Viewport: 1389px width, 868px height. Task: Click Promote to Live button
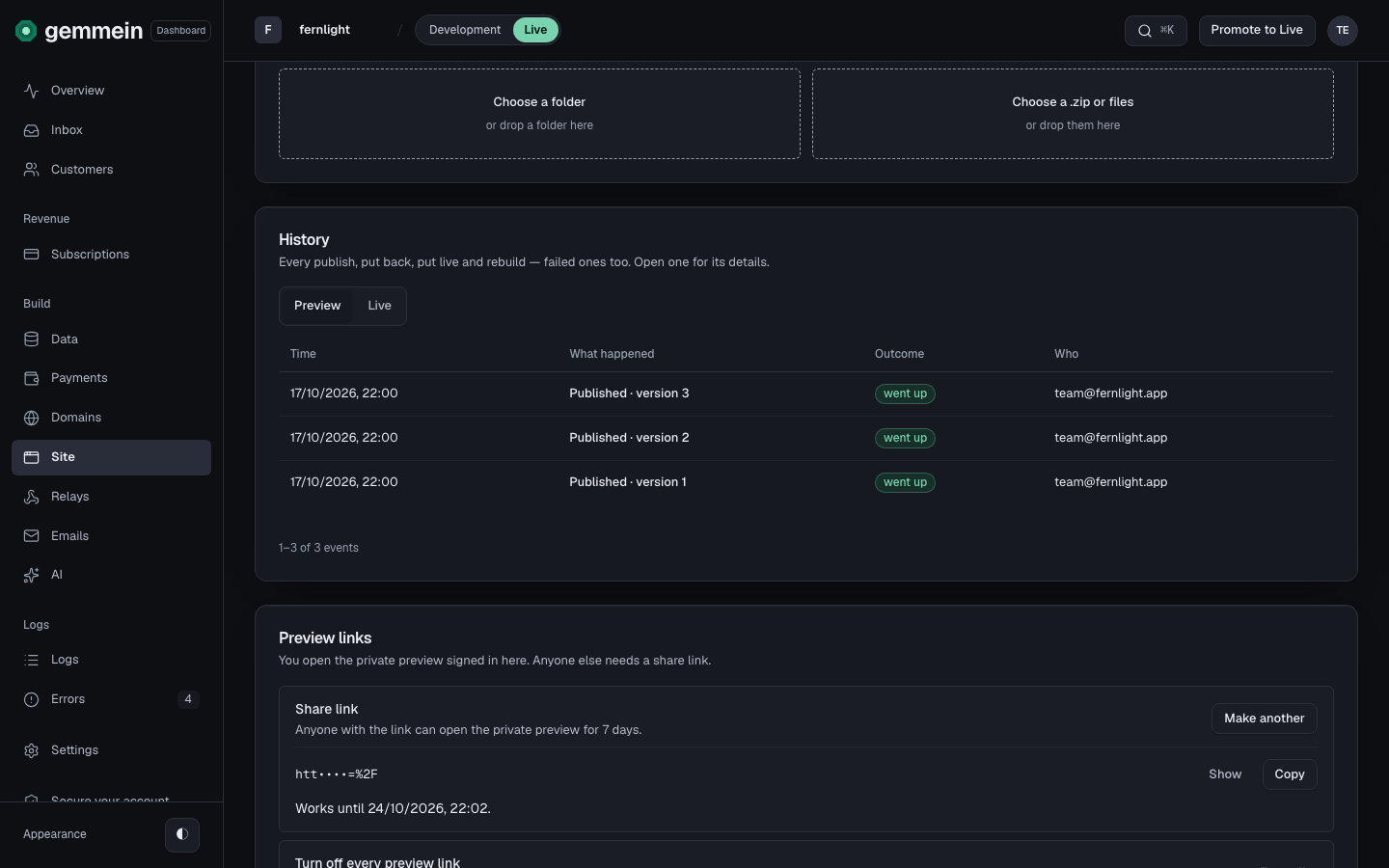point(1257,30)
